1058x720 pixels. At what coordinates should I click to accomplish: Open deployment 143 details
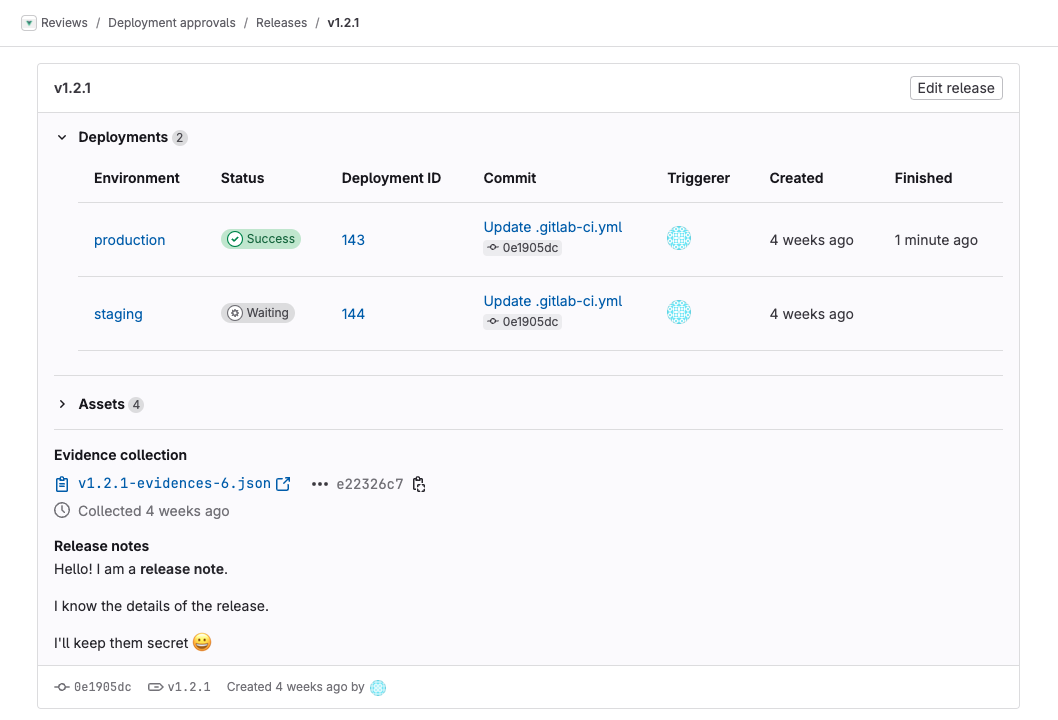click(353, 240)
